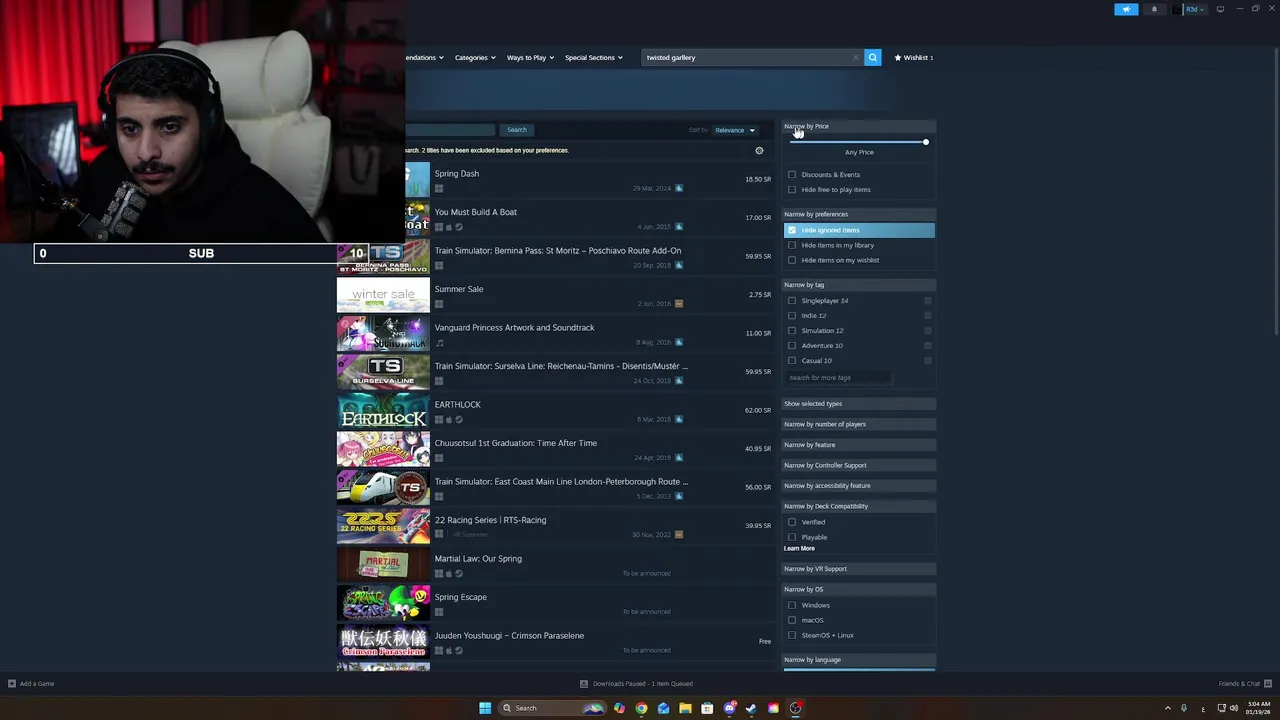Open File Explorer from taskbar
This screenshot has width=1280, height=720.
(x=685, y=708)
